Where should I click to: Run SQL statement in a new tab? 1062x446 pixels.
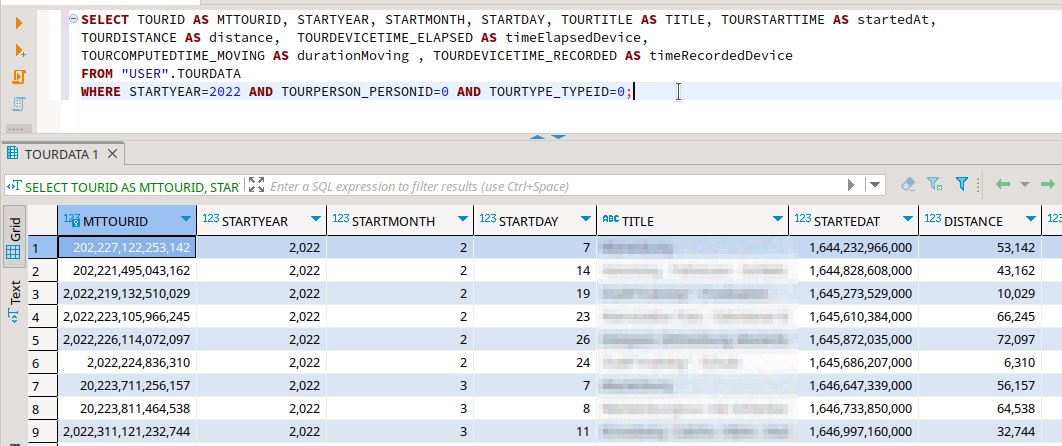20,50
